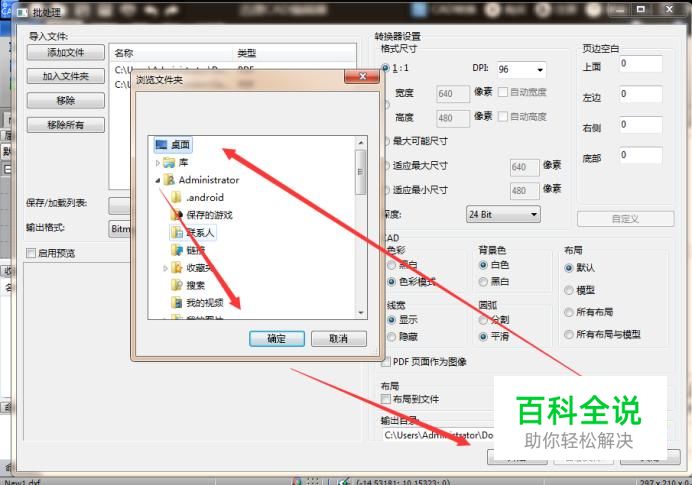The width and height of the screenshot is (692, 485).
Task: Click the 宽度 640 input field
Action: tap(453, 94)
